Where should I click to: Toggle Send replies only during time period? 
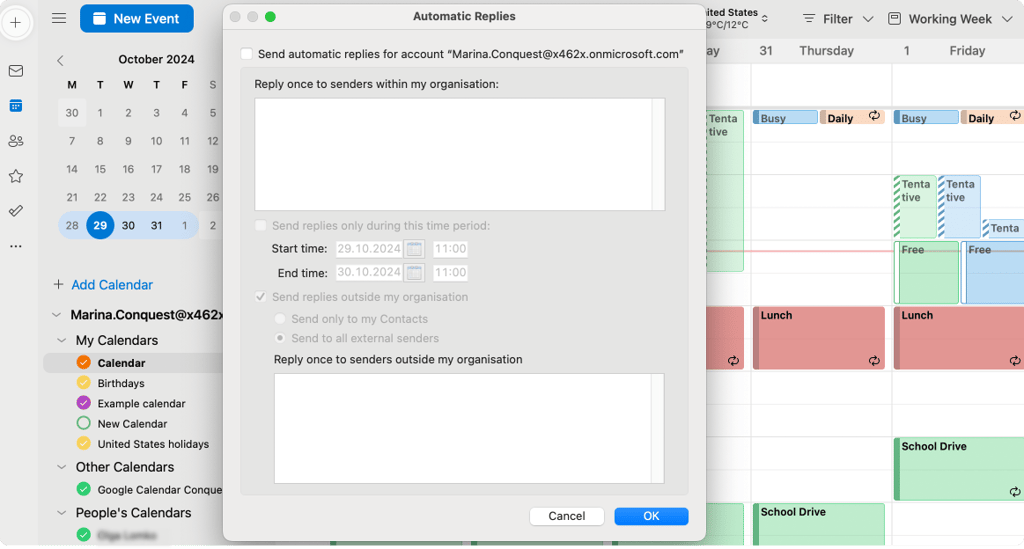pos(261,225)
